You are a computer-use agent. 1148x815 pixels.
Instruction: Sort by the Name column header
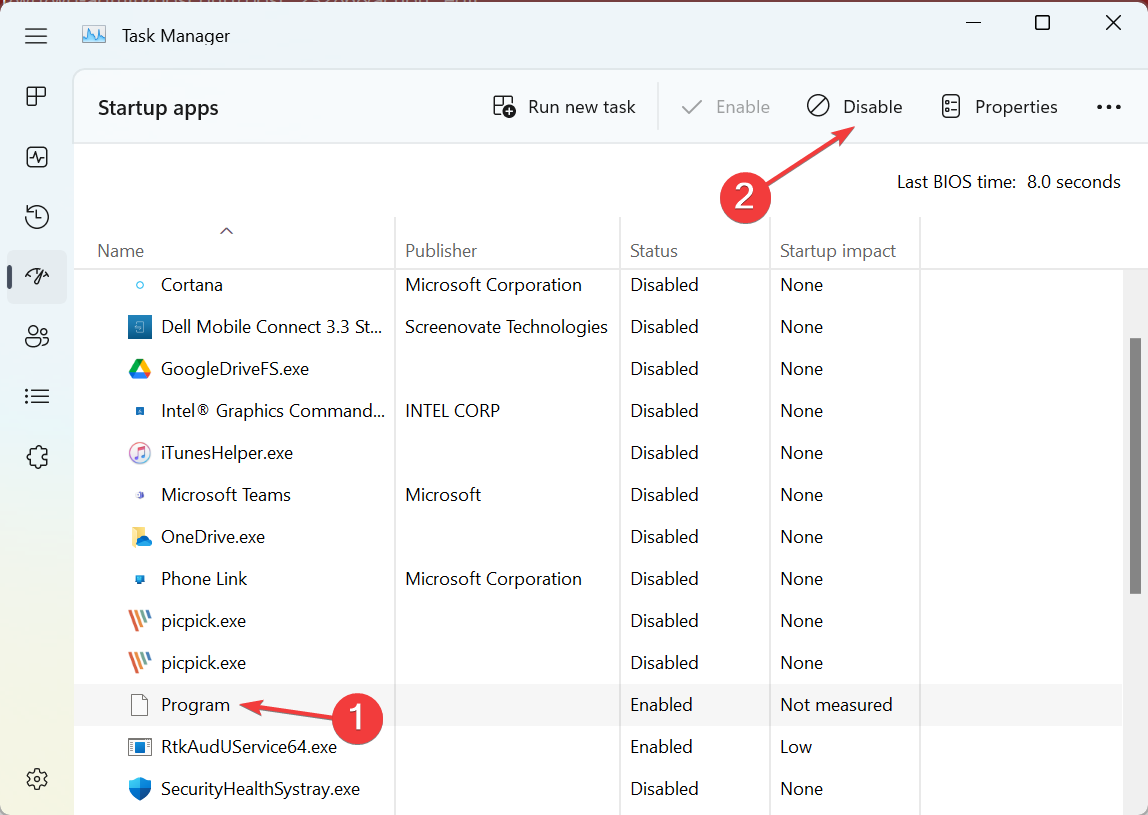[x=121, y=251]
